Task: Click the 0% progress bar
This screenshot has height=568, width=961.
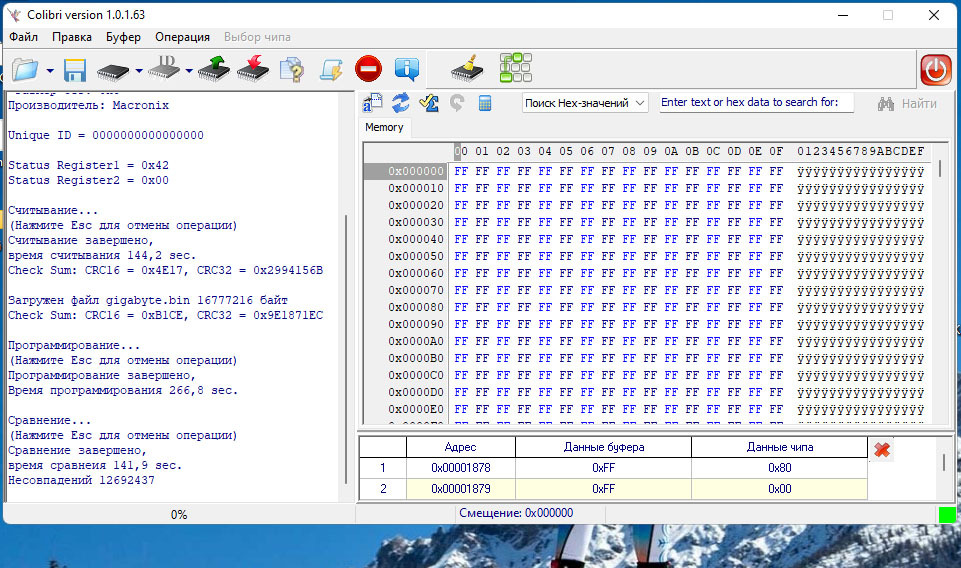Action: tap(179, 515)
